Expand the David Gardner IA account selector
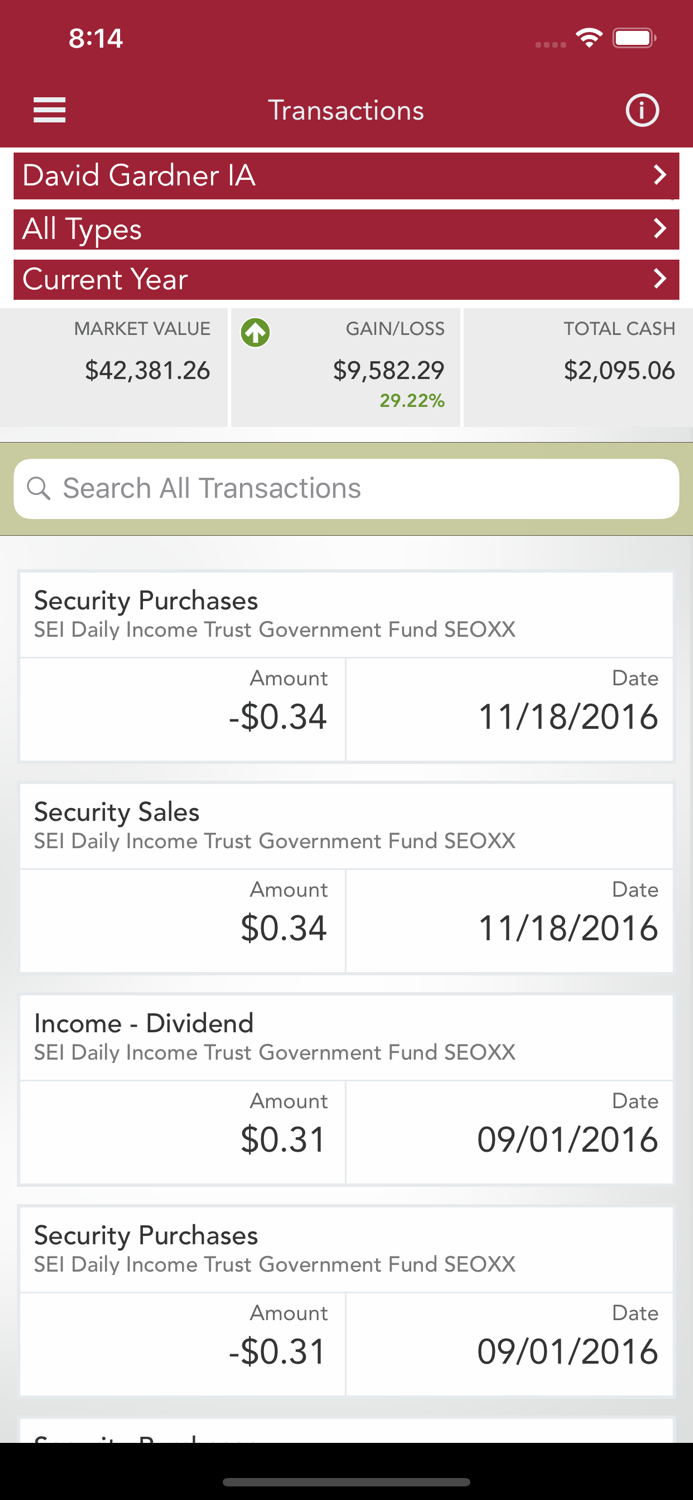This screenshot has height=1500, width=693. click(x=346, y=175)
